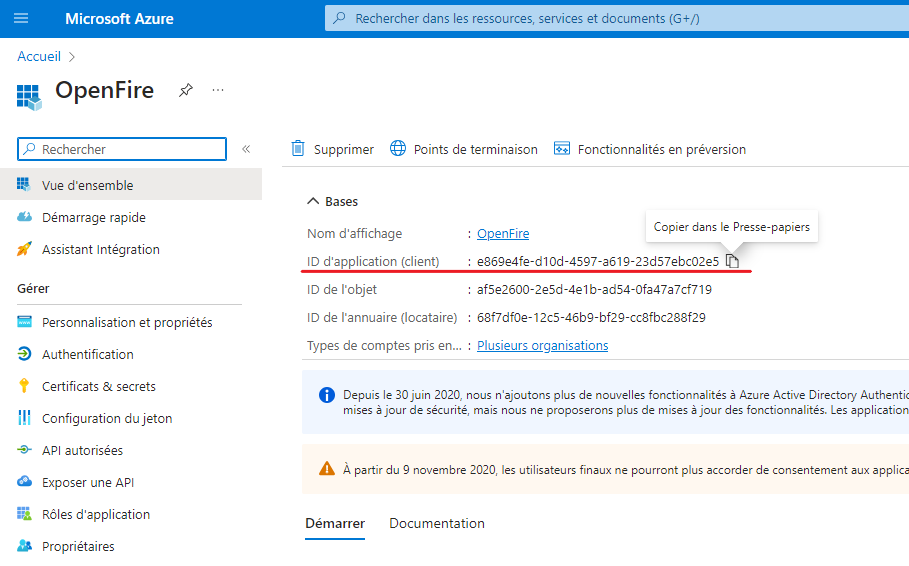Viewport: 909px width, 566px height.
Task: Select the directory tenant ID value
Action: coord(591,317)
